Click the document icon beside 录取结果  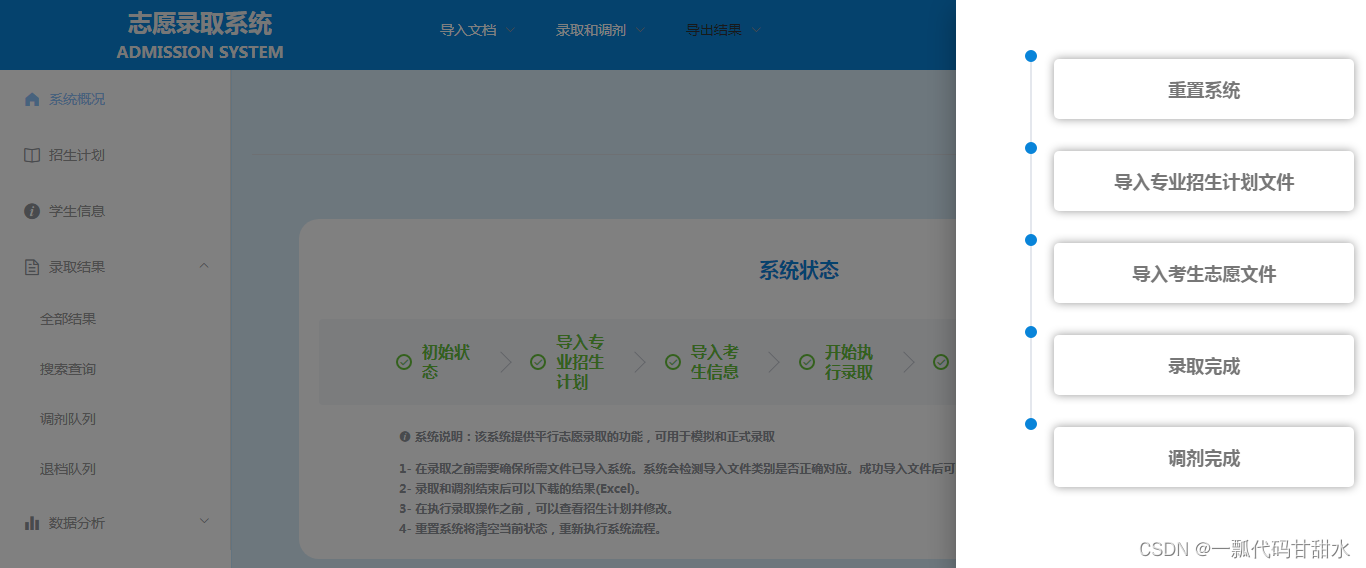32,267
